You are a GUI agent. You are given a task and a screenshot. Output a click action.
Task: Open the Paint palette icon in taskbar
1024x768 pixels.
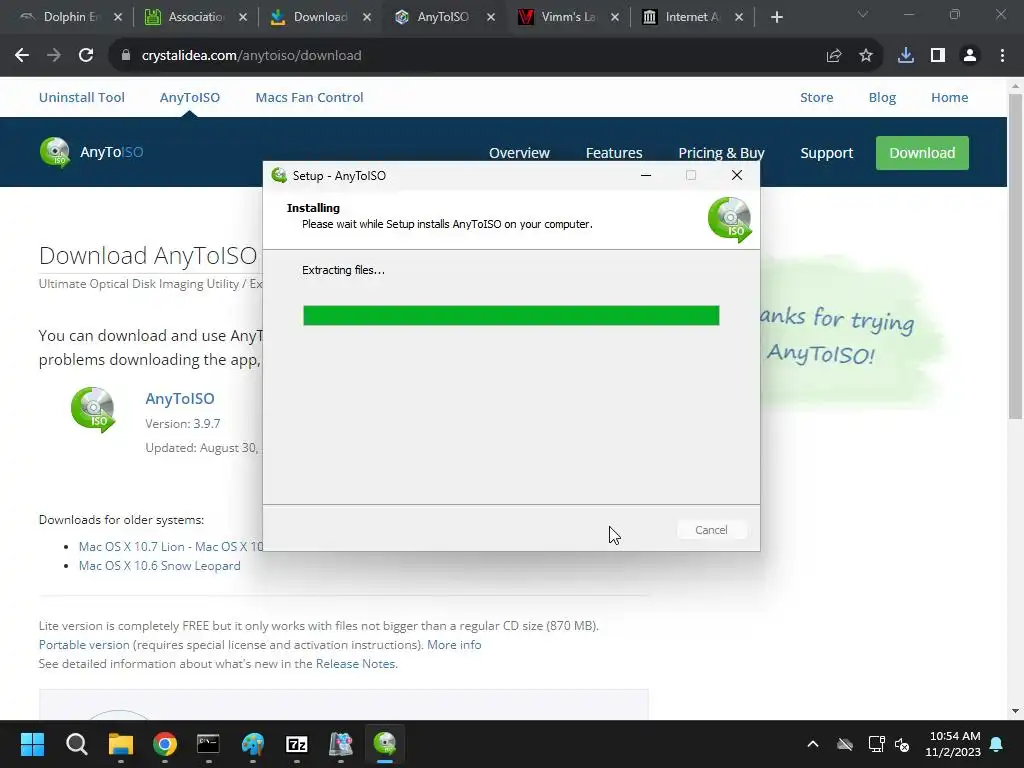[x=253, y=744]
